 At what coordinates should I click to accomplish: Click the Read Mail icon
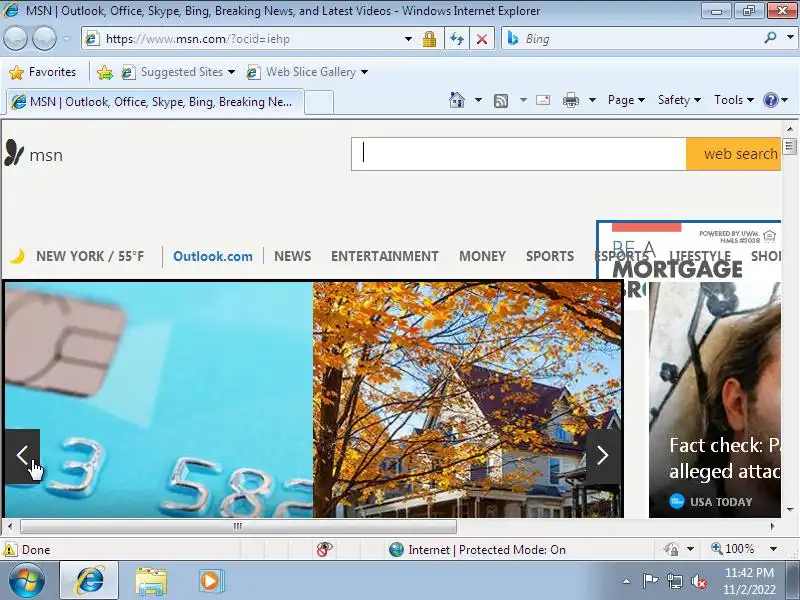543,100
